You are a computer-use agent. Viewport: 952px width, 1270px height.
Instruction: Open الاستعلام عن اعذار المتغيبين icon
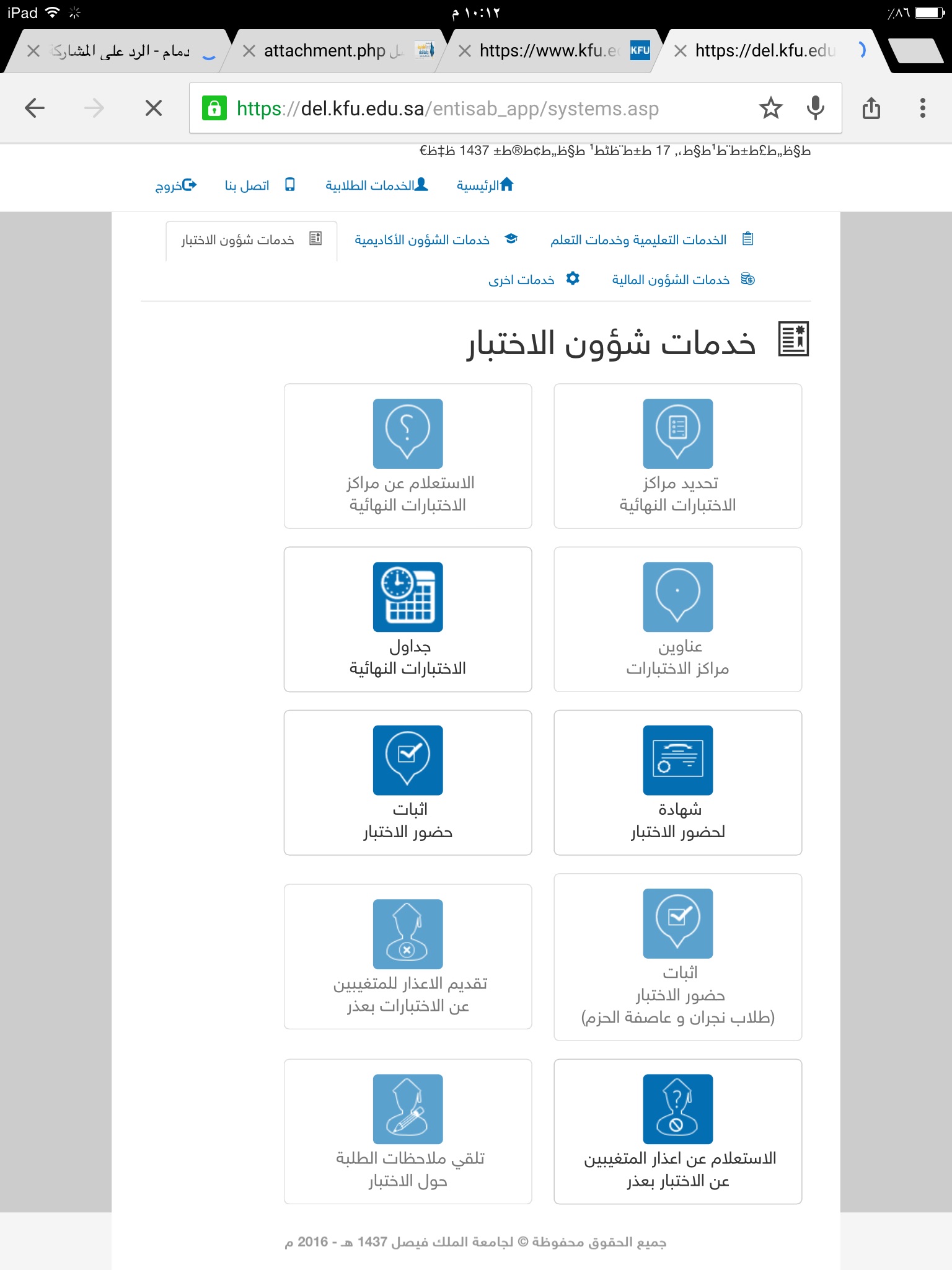click(678, 1109)
